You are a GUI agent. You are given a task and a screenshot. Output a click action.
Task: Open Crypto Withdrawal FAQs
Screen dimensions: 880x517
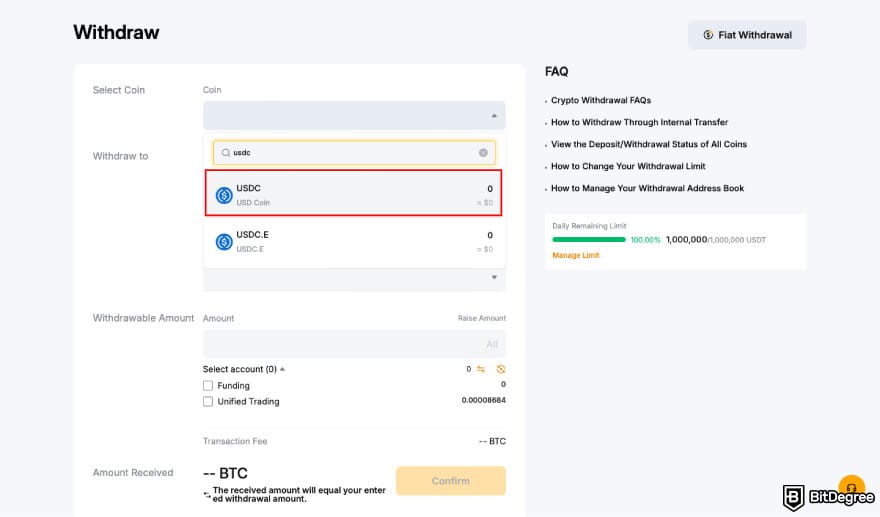pyautogui.click(x=601, y=100)
